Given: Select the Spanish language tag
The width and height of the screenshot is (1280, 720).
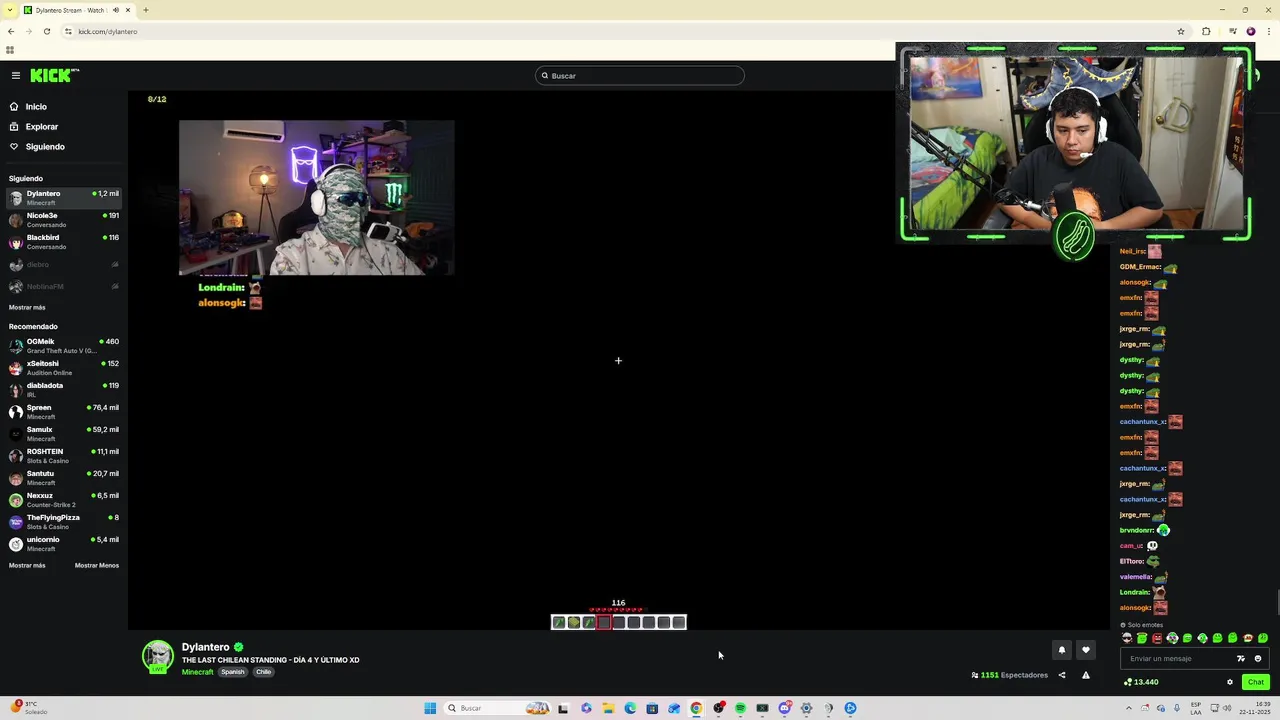Looking at the screenshot, I should tap(233, 672).
